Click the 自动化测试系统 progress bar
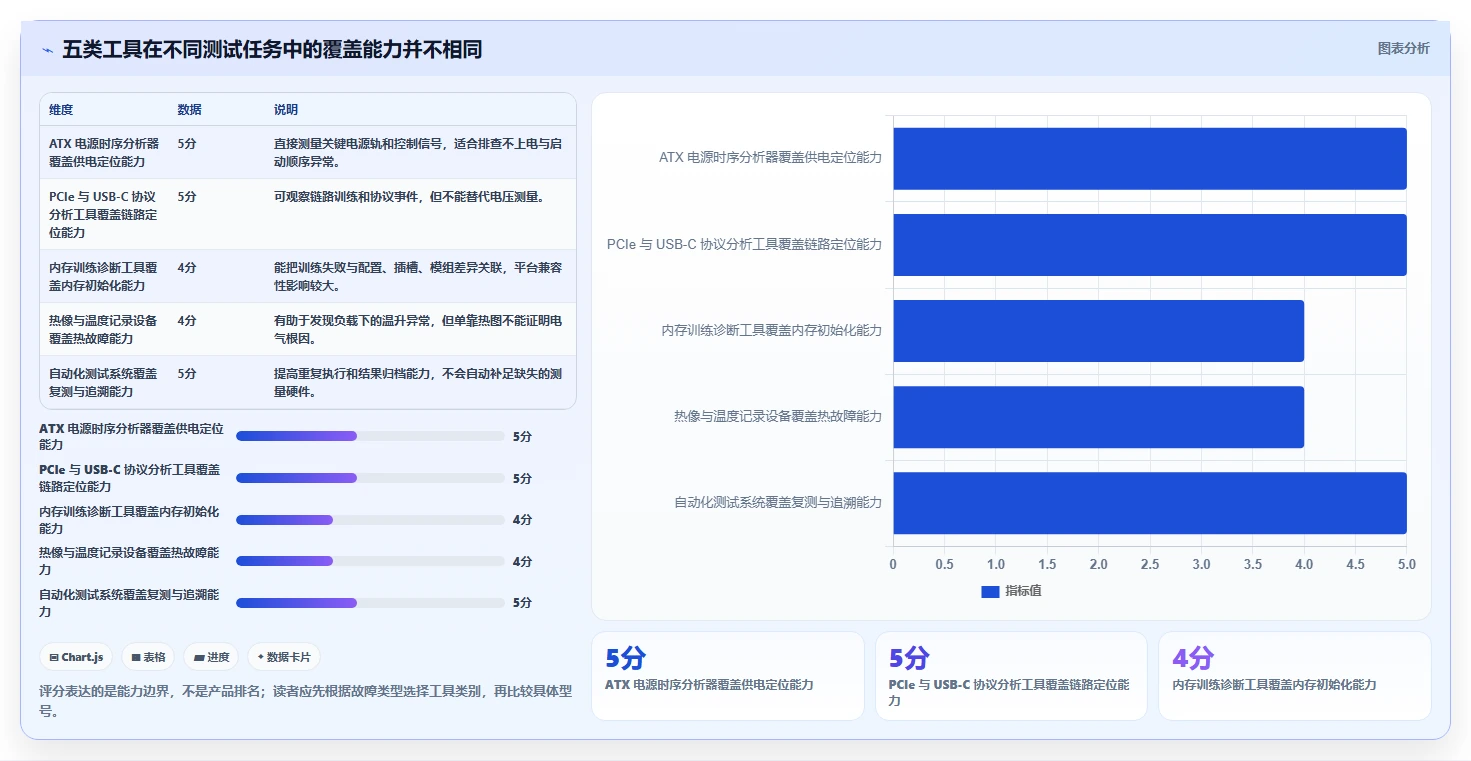Viewport: 1471px width, 761px height. click(x=370, y=603)
